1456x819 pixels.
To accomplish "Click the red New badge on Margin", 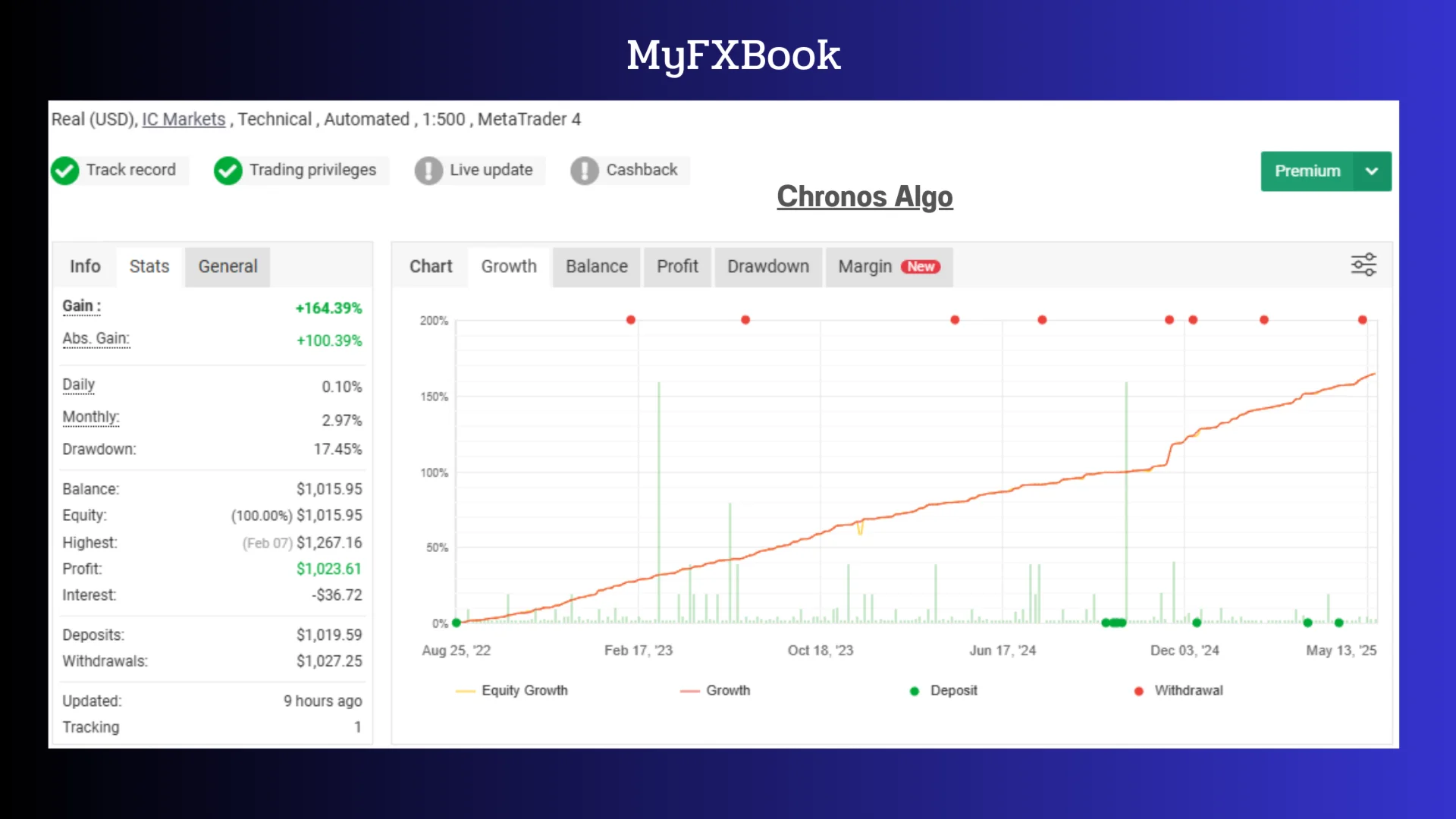I will [x=921, y=267].
